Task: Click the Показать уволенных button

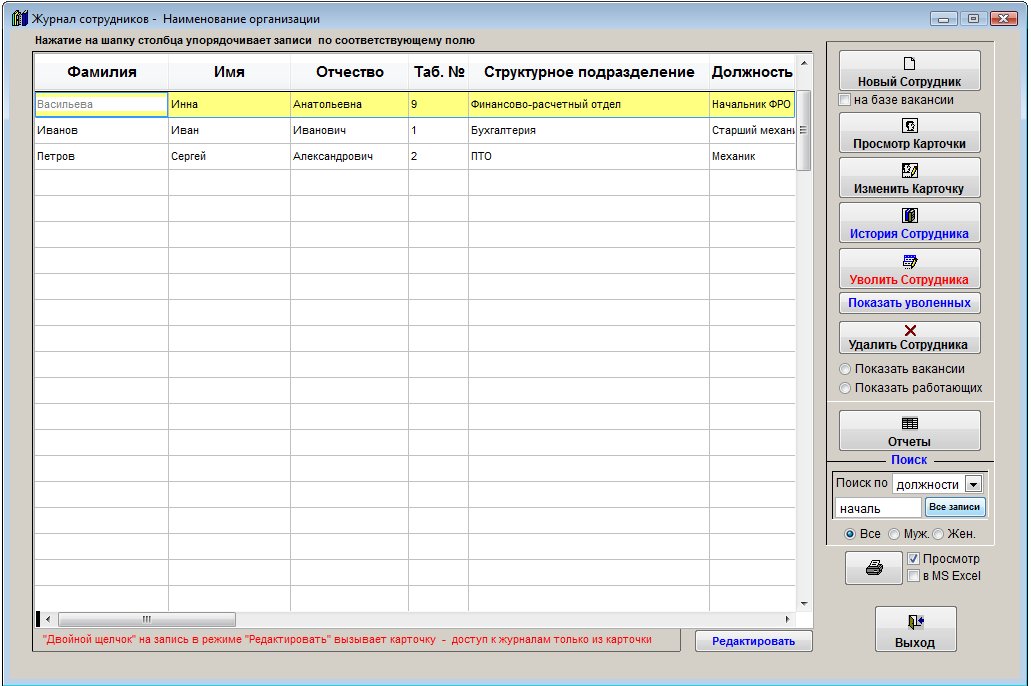Action: pos(909,303)
